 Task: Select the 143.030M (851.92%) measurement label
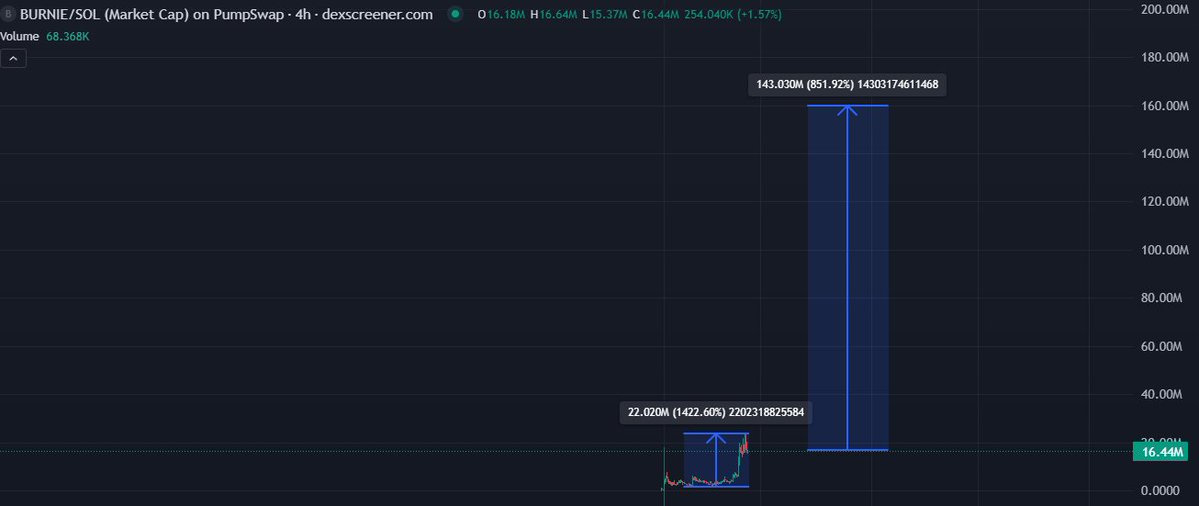click(847, 85)
